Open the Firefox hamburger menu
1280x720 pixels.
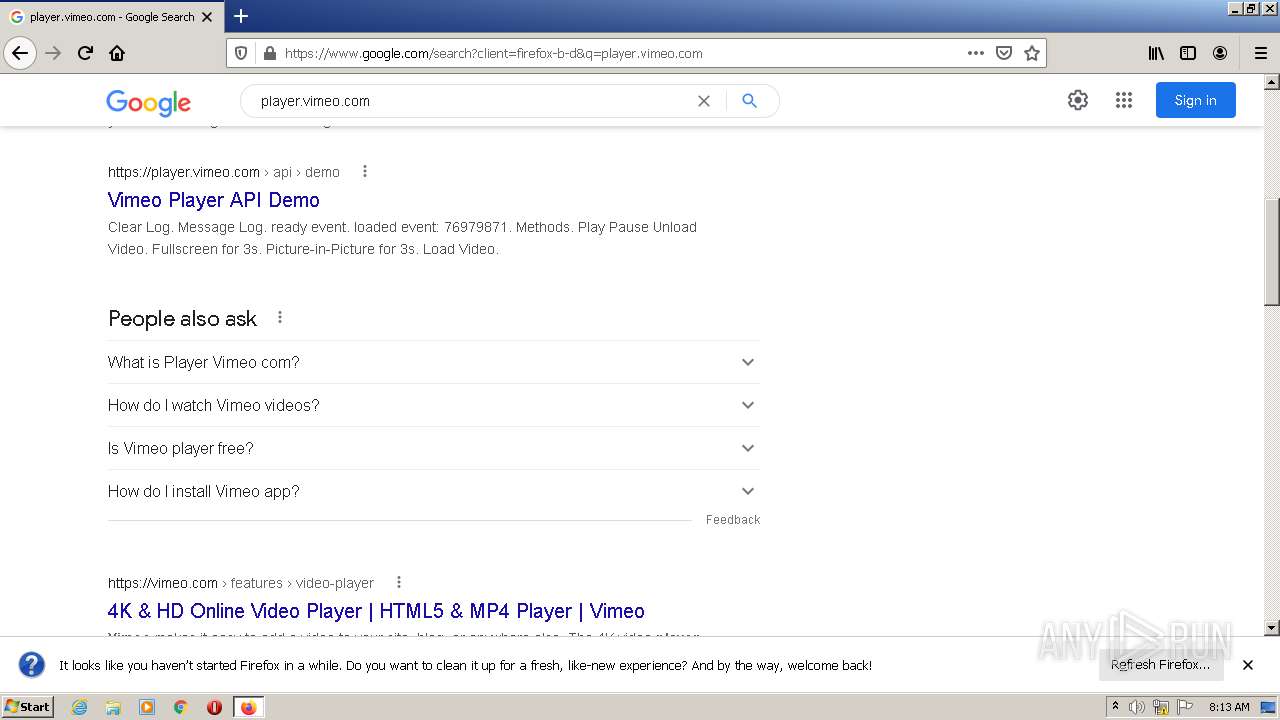tap(1261, 53)
